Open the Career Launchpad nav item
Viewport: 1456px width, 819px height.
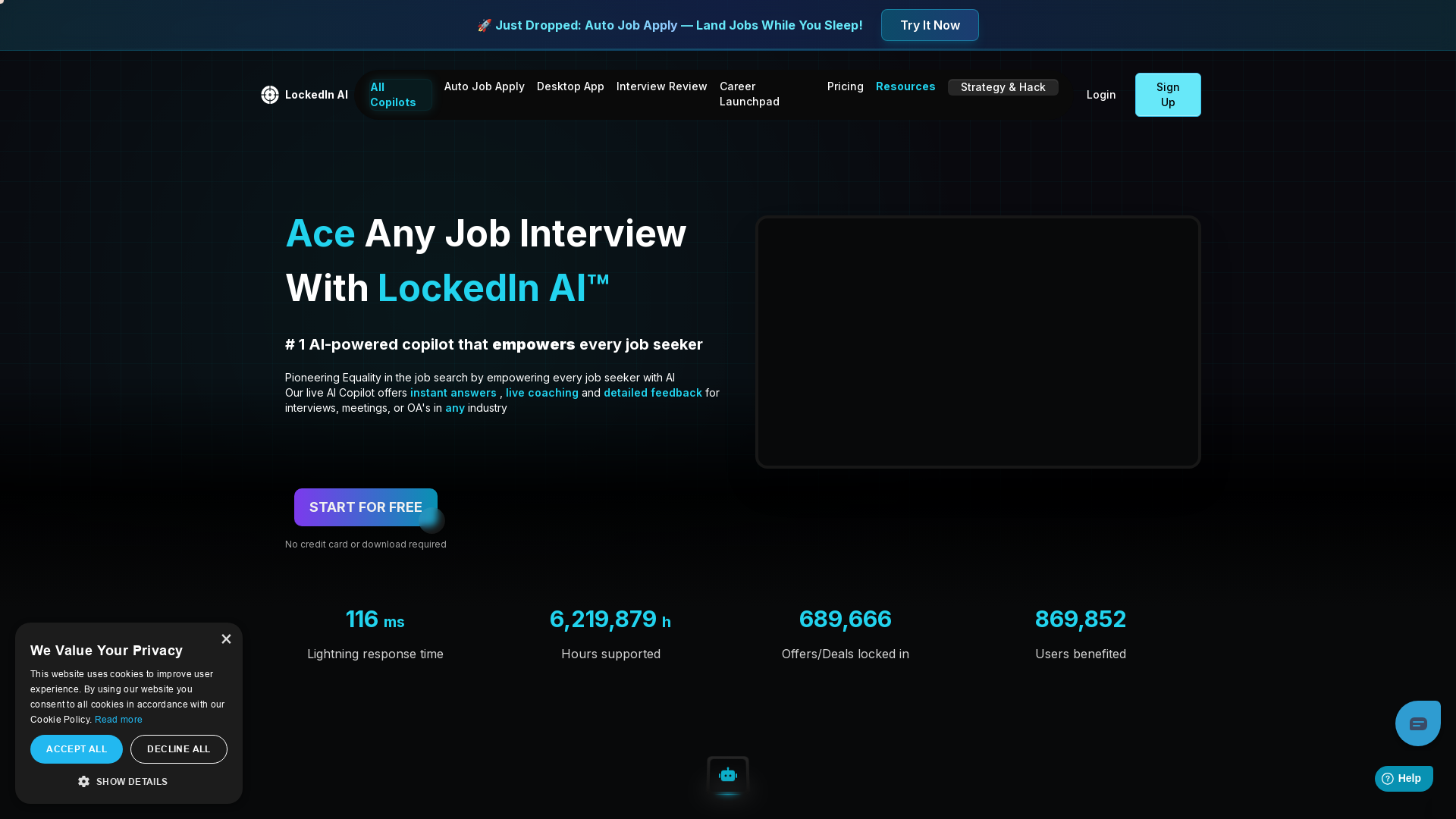tap(749, 94)
